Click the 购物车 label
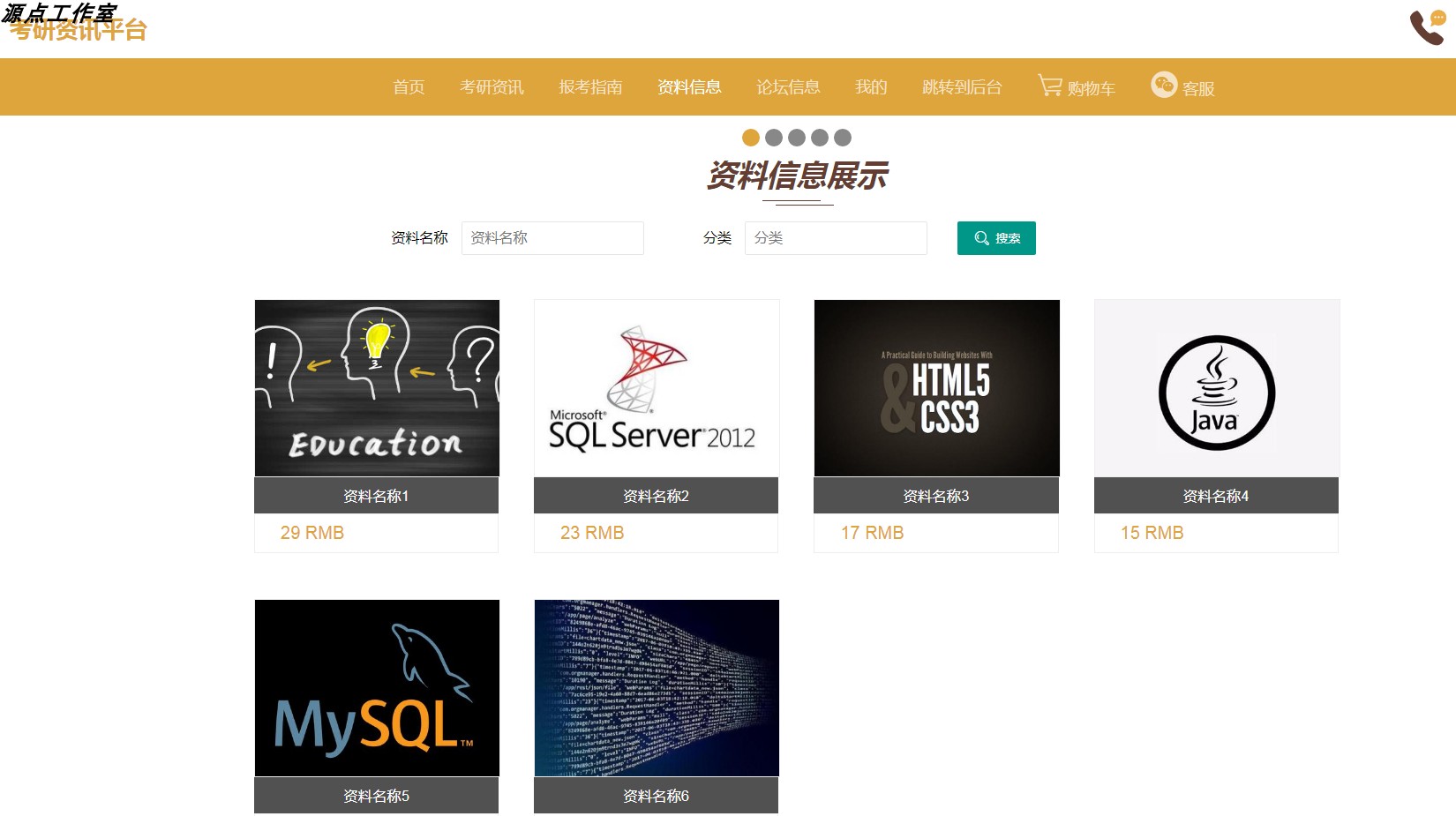 pyautogui.click(x=1092, y=88)
